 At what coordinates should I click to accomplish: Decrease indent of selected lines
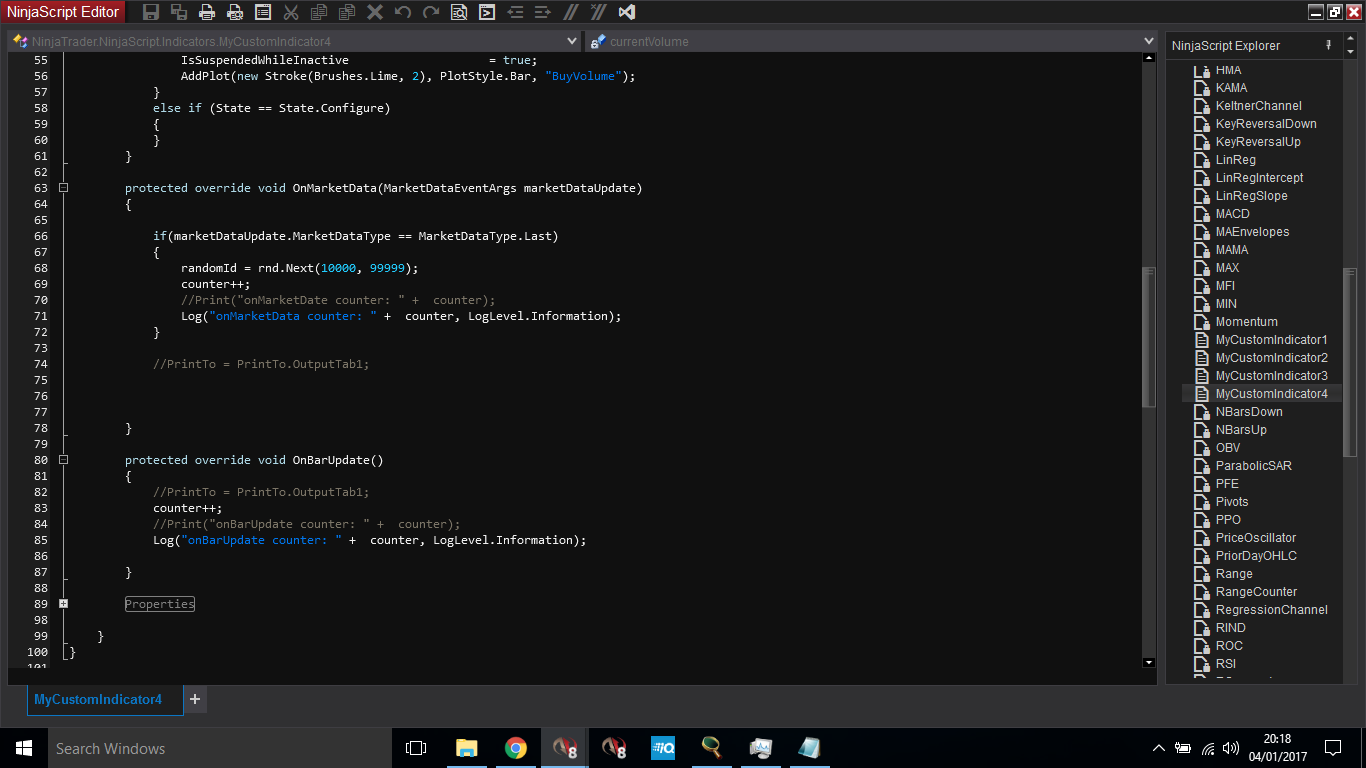click(x=515, y=12)
